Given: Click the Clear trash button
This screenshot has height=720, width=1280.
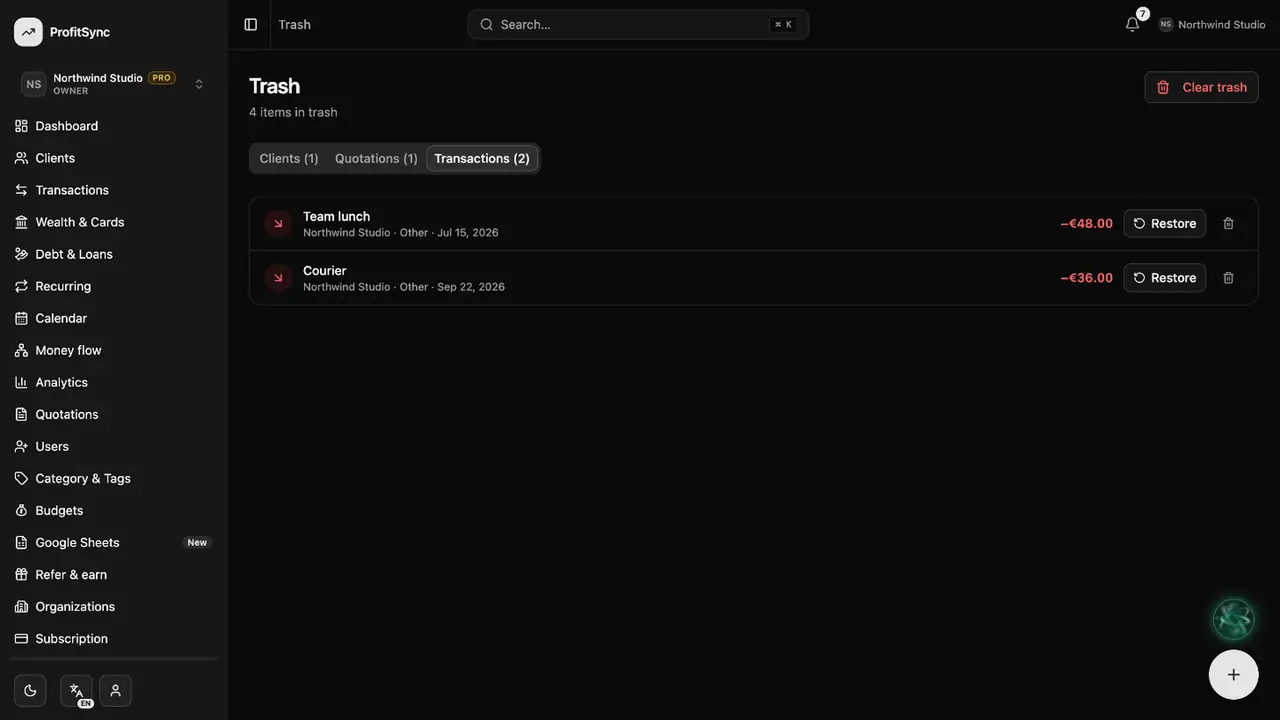Looking at the screenshot, I should coord(1201,87).
